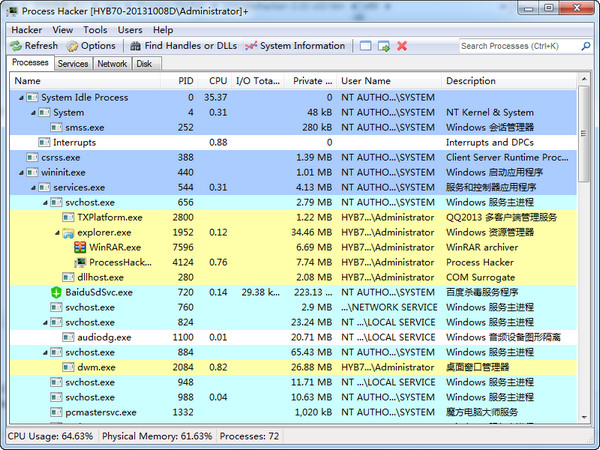Viewport: 600px width, 450px height.
Task: Sort by the PID column header
Action: coord(185,81)
